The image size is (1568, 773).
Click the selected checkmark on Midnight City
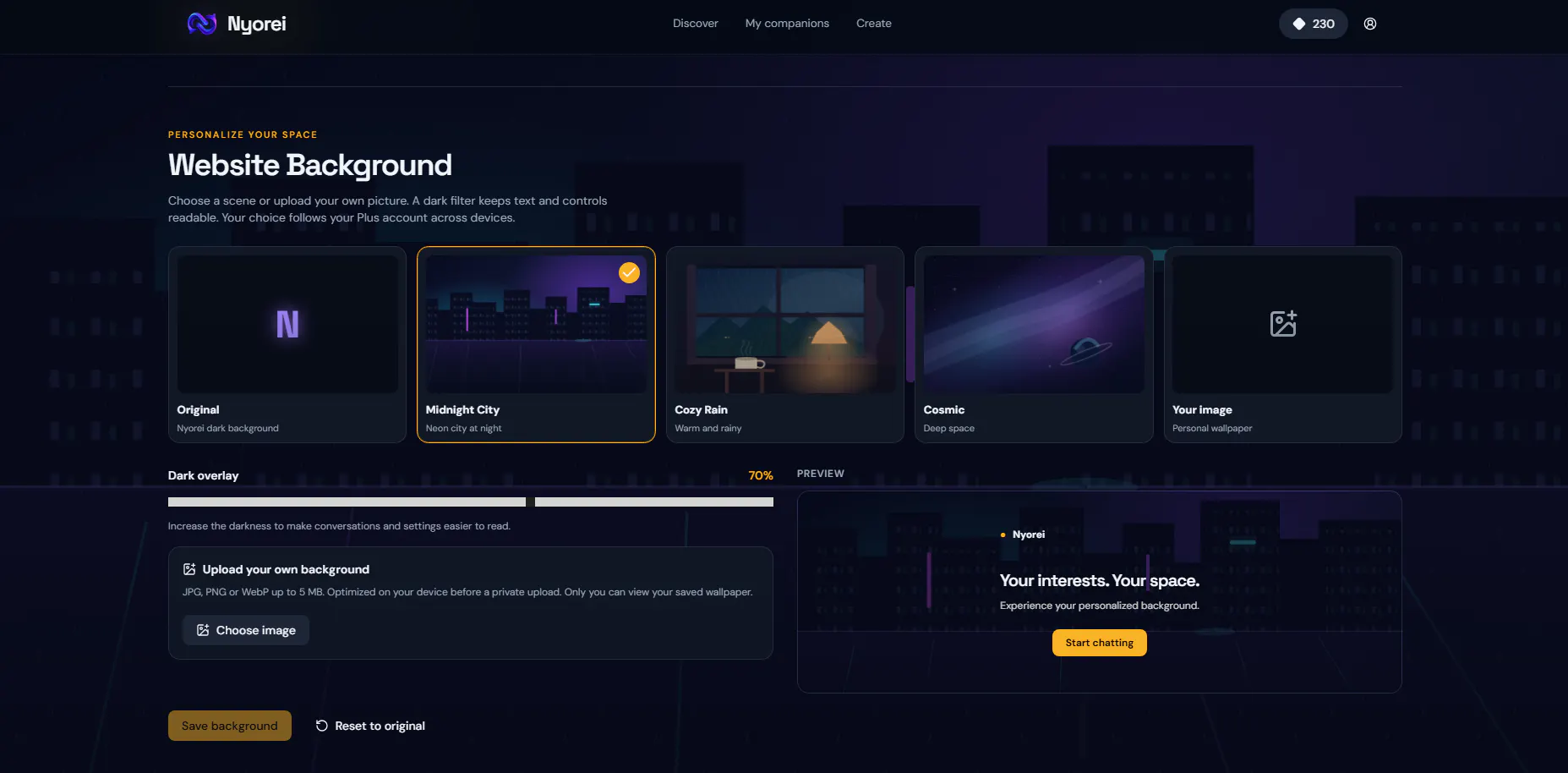point(629,272)
